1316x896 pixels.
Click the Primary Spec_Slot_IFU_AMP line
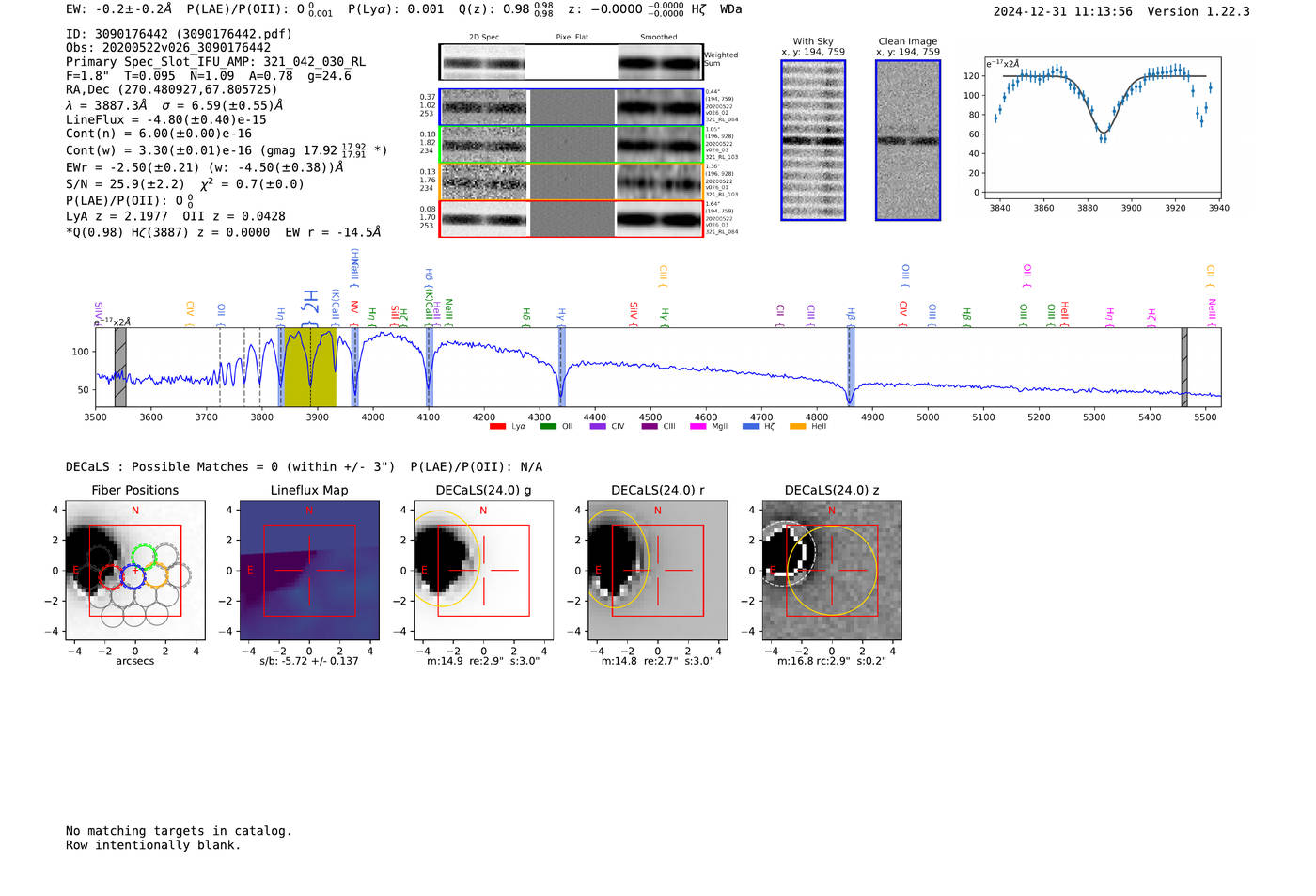(x=215, y=62)
